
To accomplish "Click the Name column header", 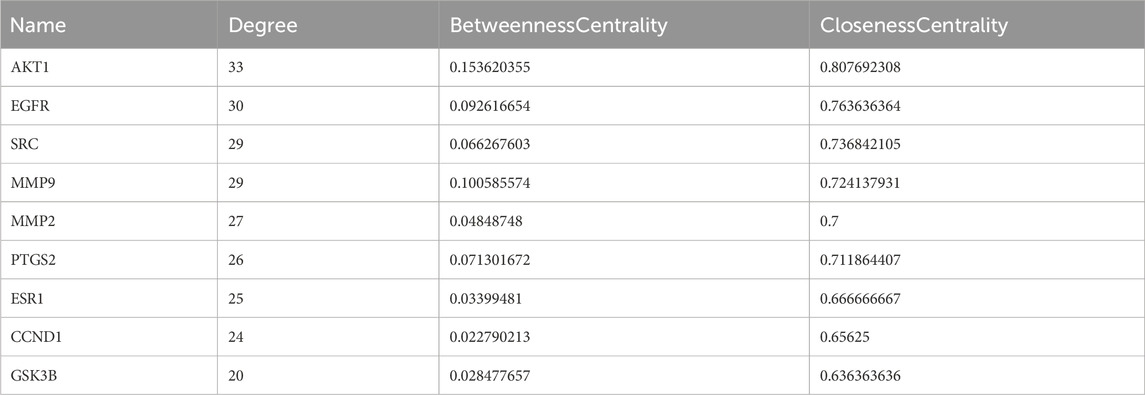I will 38,25.
